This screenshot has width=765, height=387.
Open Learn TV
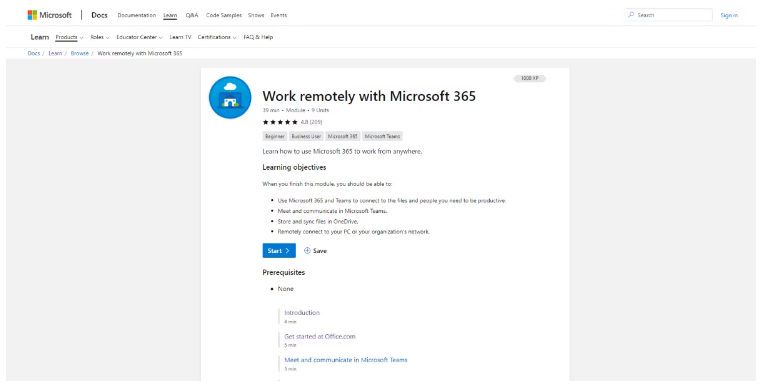click(x=181, y=37)
